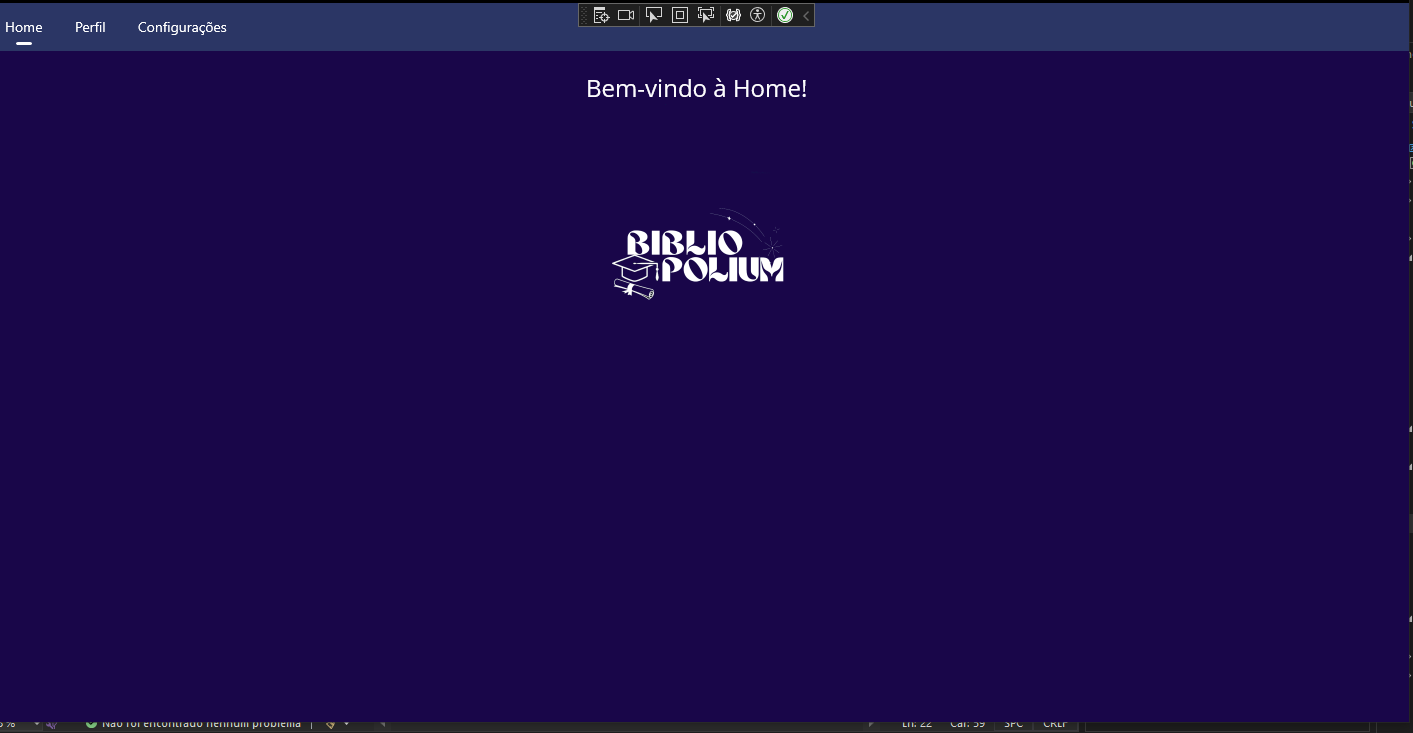Toggle select widget mode with the cursor icon
1413x733 pixels.
tap(655, 15)
